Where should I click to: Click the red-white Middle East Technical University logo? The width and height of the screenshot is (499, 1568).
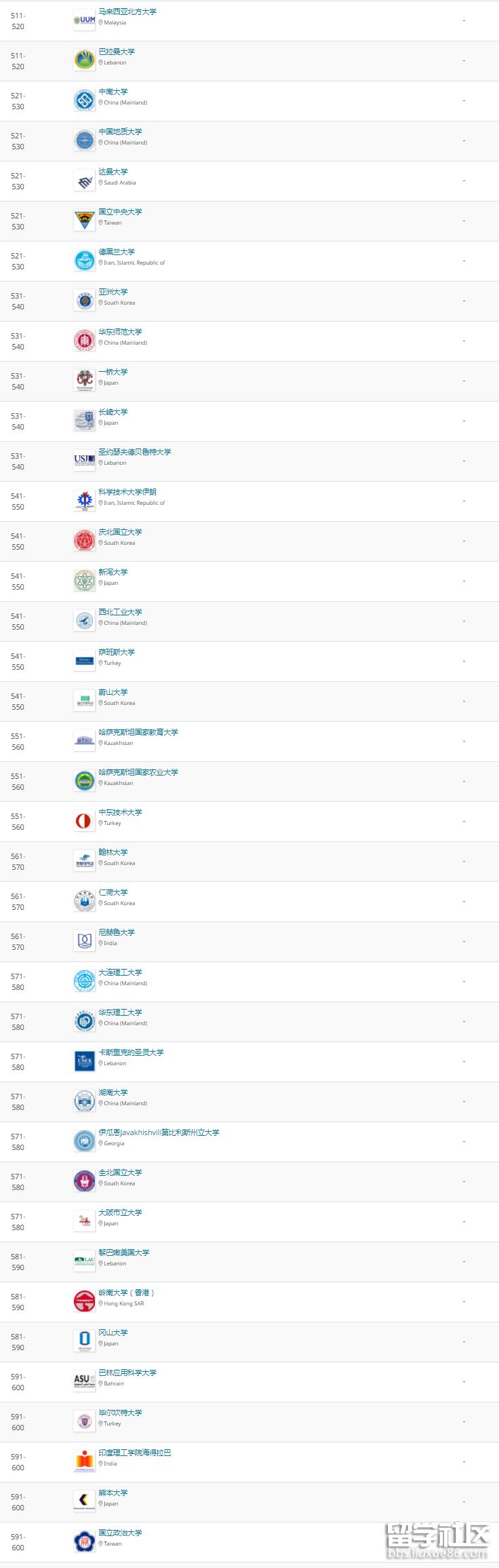tap(85, 821)
